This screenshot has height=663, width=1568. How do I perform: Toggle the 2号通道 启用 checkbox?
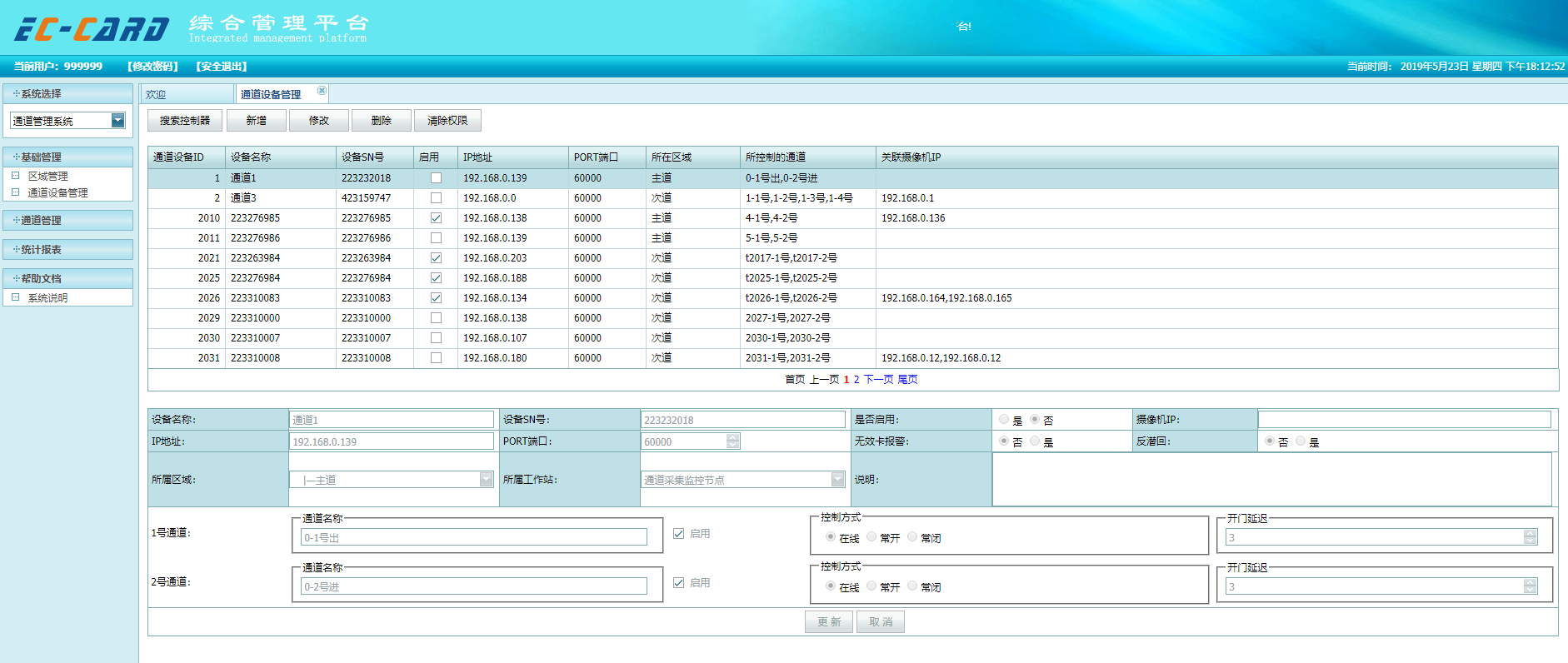coord(679,583)
